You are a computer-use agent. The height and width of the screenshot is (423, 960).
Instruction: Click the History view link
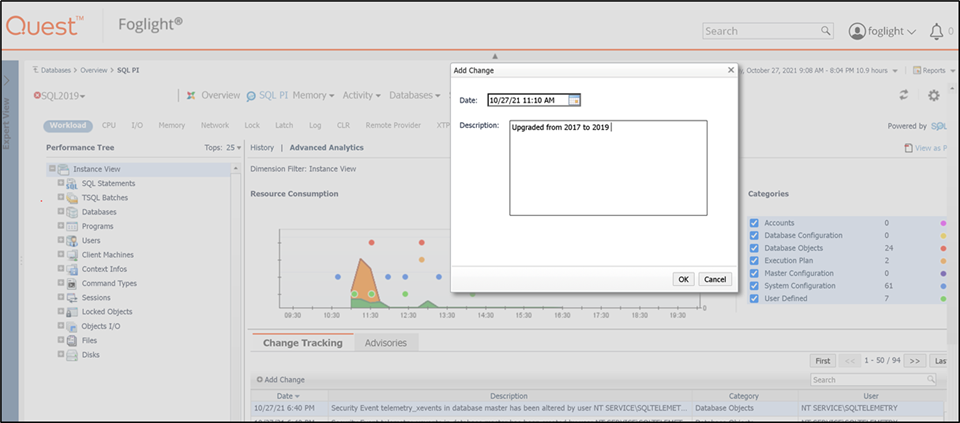tap(262, 148)
